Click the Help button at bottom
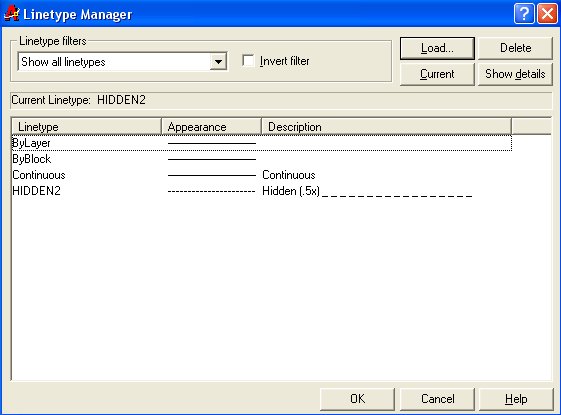This screenshot has height=415, width=561. click(x=516, y=399)
